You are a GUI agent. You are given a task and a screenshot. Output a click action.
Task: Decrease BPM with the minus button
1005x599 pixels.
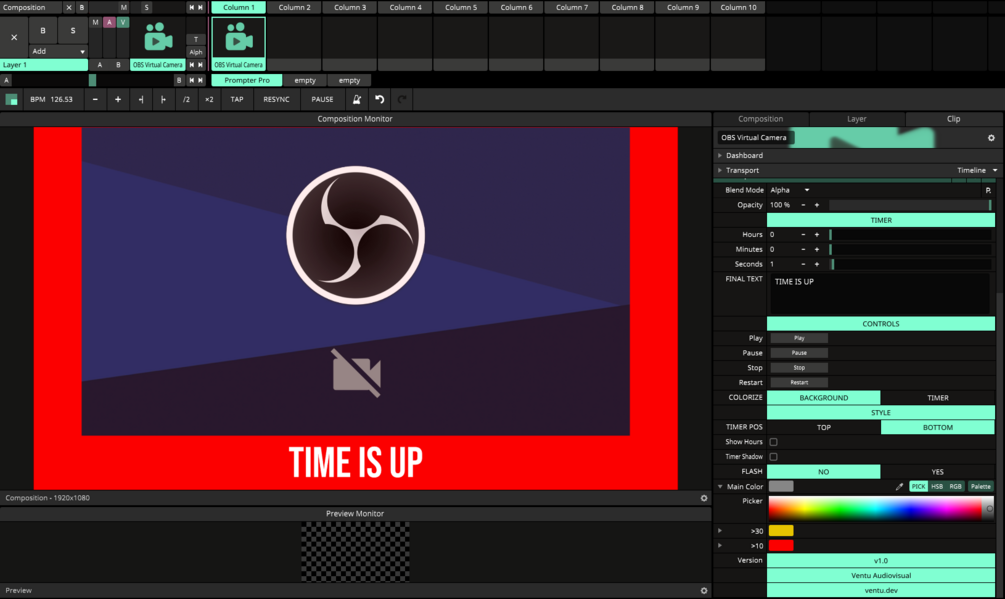pos(95,99)
